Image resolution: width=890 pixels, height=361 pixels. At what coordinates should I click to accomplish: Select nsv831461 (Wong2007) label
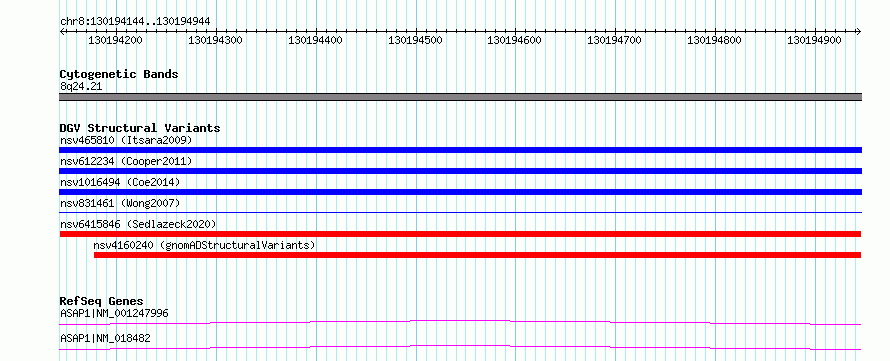pos(120,203)
